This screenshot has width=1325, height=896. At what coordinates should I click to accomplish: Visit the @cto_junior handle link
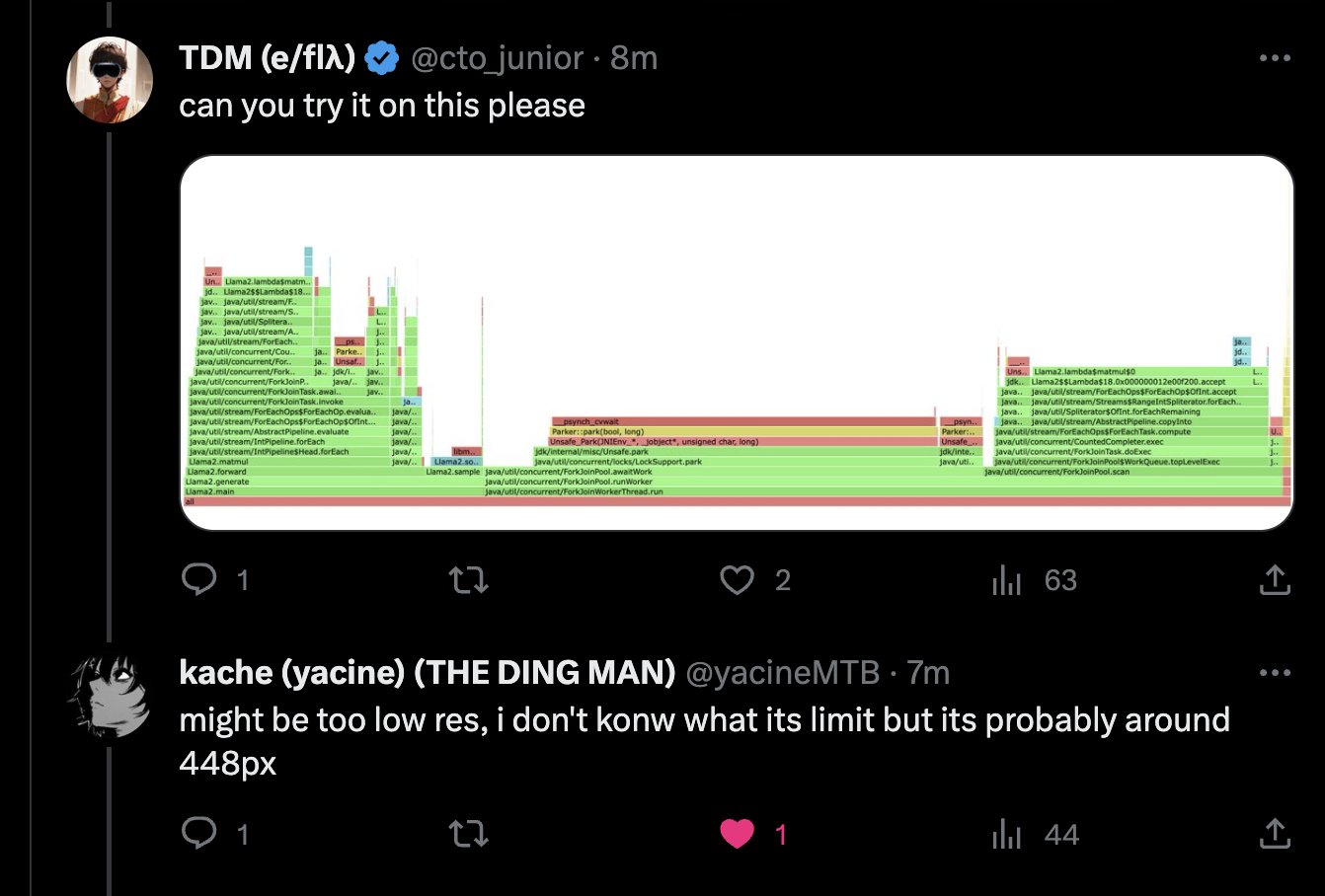click(x=497, y=58)
